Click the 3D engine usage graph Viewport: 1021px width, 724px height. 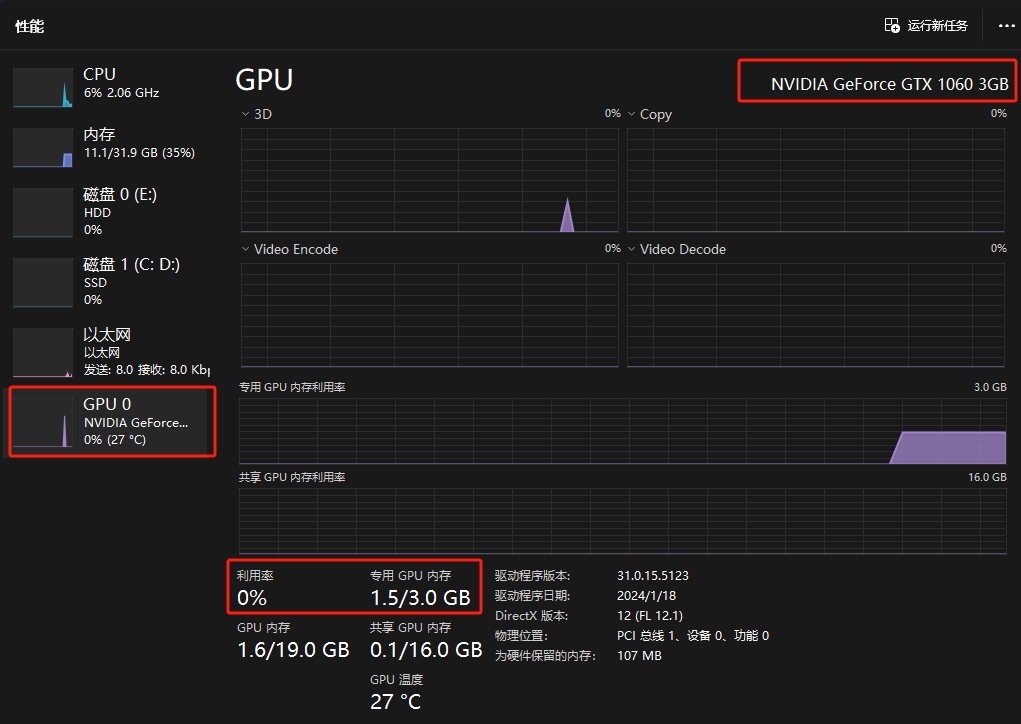pos(430,180)
